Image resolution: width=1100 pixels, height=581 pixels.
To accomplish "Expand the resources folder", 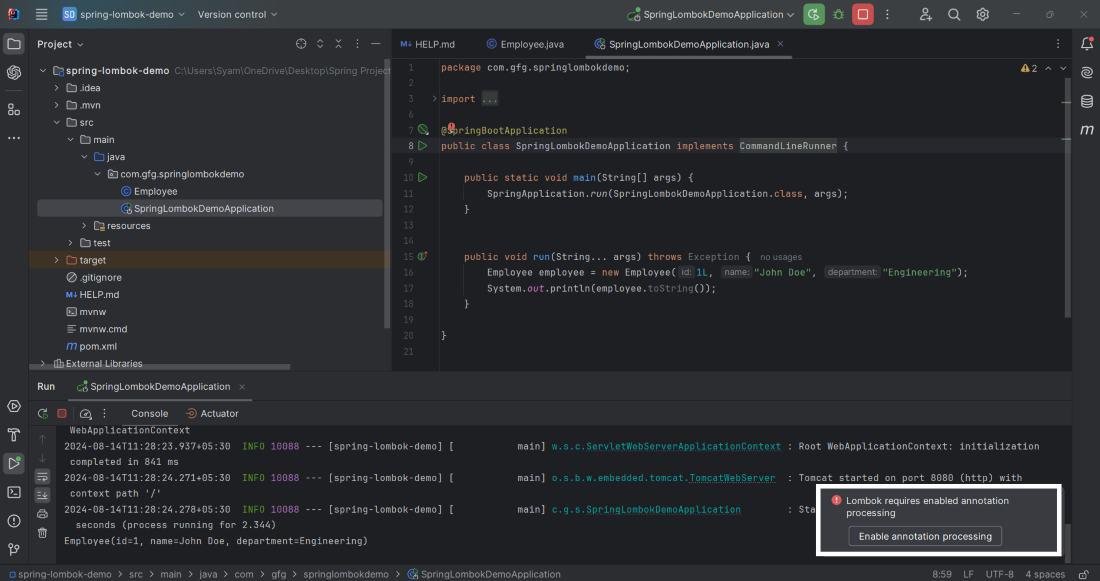I will (85, 226).
